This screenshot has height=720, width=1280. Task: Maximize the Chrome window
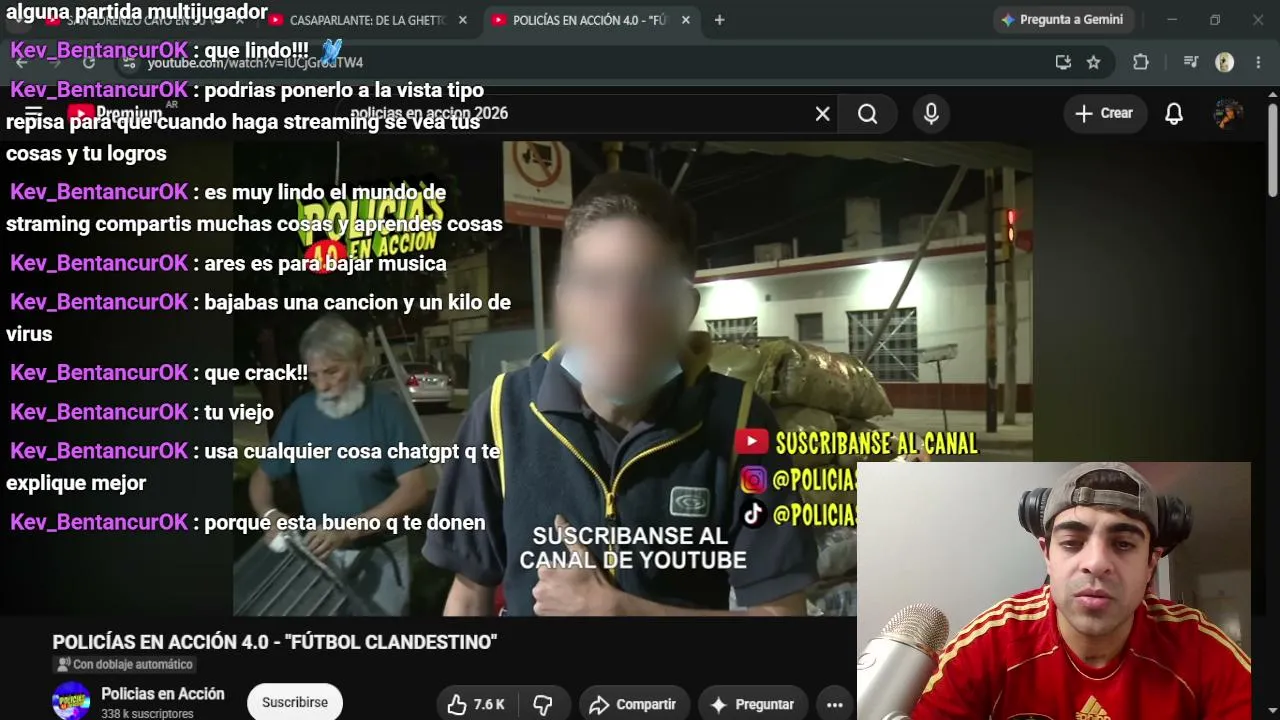pyautogui.click(x=1215, y=20)
